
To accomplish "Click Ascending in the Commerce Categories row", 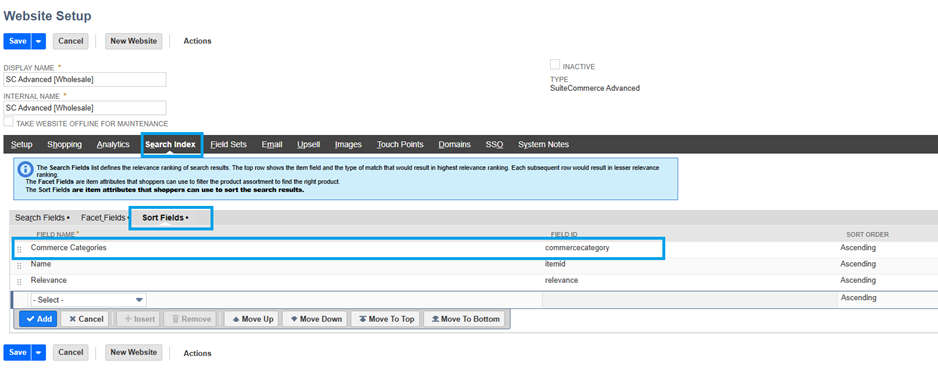I will pyautogui.click(x=858, y=247).
